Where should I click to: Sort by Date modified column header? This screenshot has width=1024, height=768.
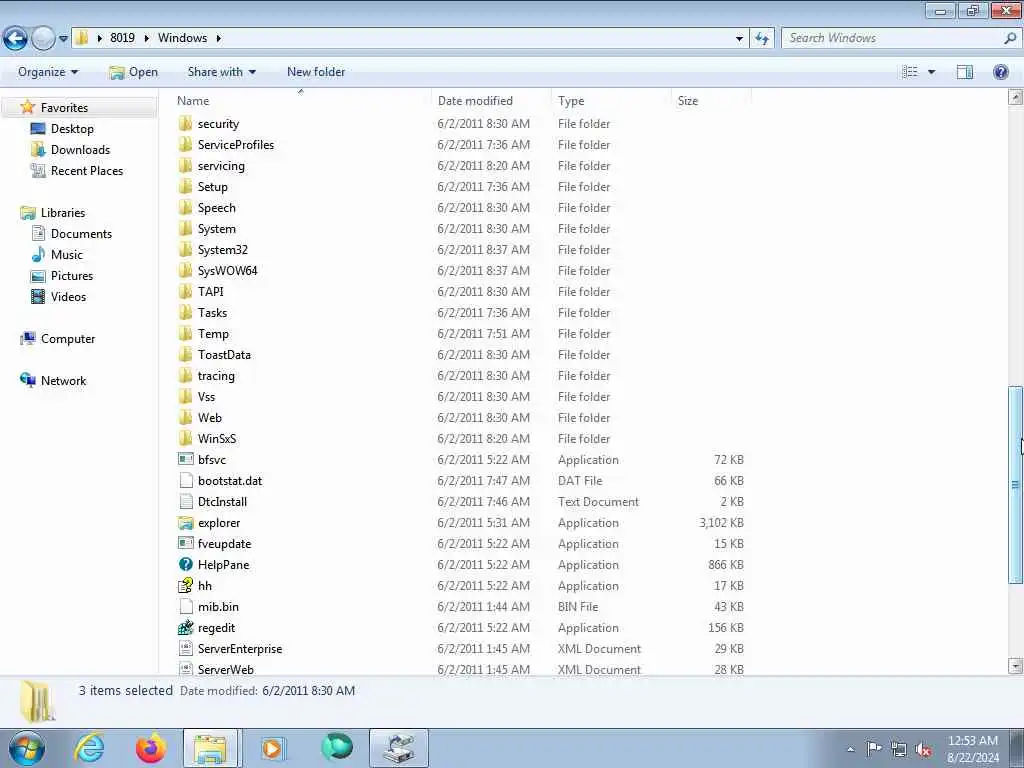tap(475, 101)
